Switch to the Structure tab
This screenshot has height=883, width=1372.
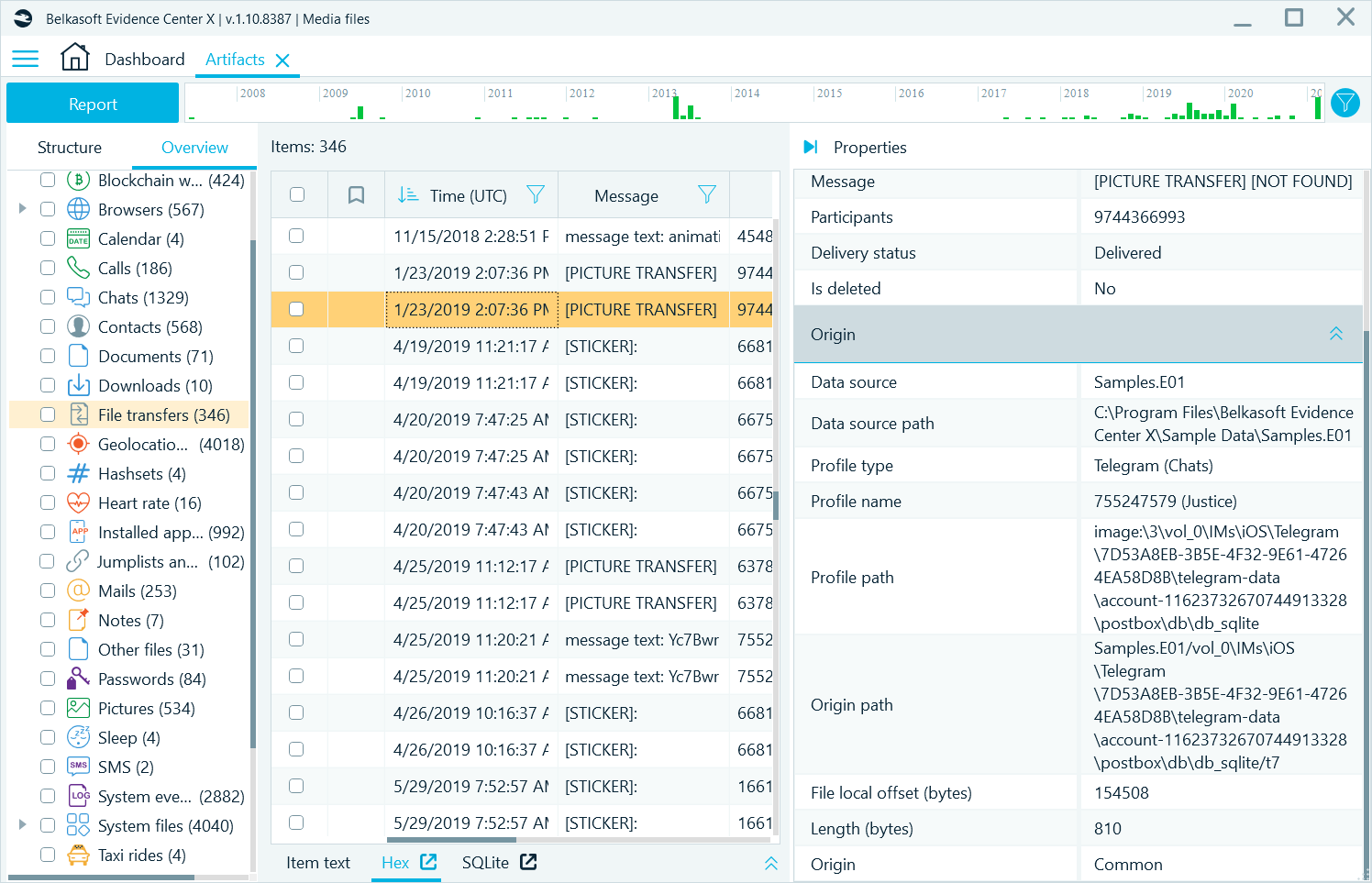[x=70, y=148]
